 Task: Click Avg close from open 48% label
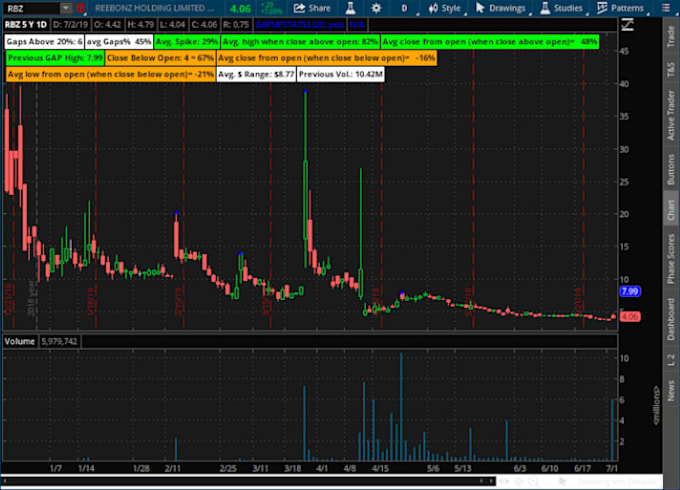pyautogui.click(x=490, y=42)
